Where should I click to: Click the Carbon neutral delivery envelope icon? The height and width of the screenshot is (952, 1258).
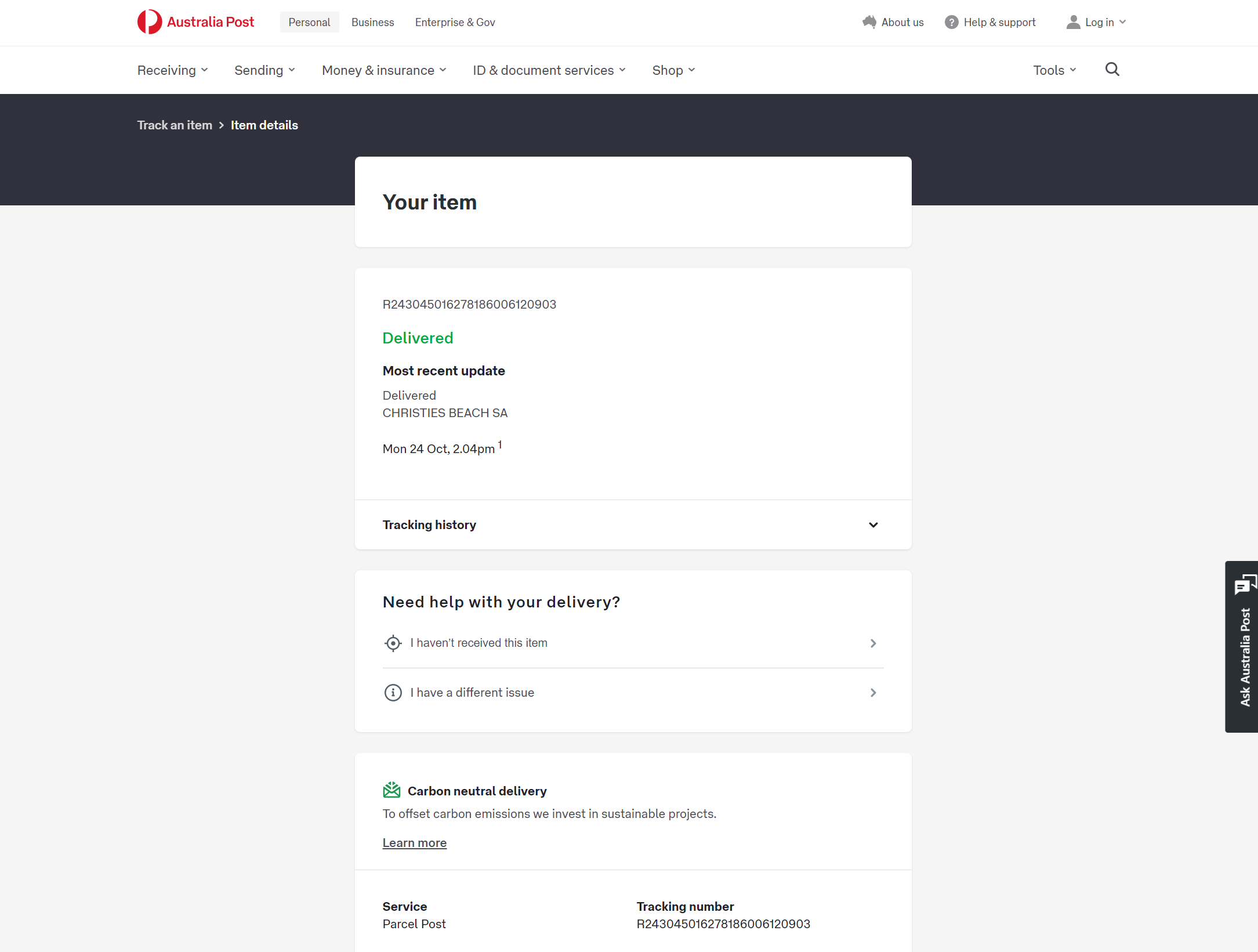click(391, 790)
